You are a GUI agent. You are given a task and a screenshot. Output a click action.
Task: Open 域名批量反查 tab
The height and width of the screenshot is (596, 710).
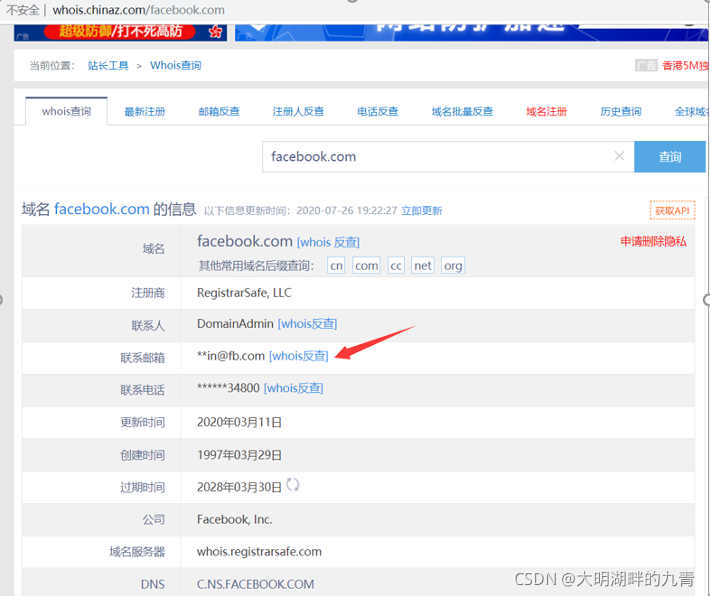[462, 111]
